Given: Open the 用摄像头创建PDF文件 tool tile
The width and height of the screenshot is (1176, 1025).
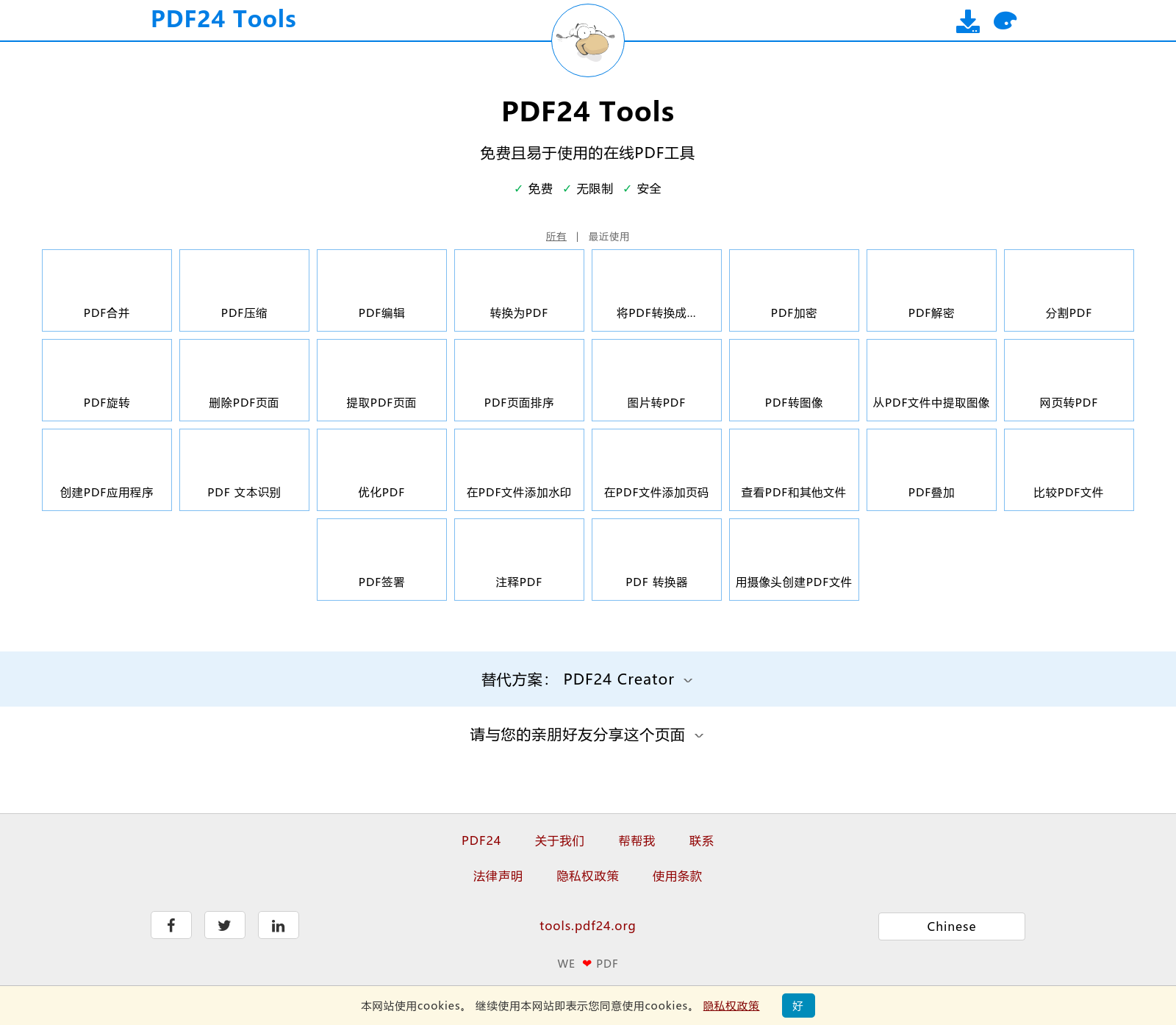Looking at the screenshot, I should point(794,560).
